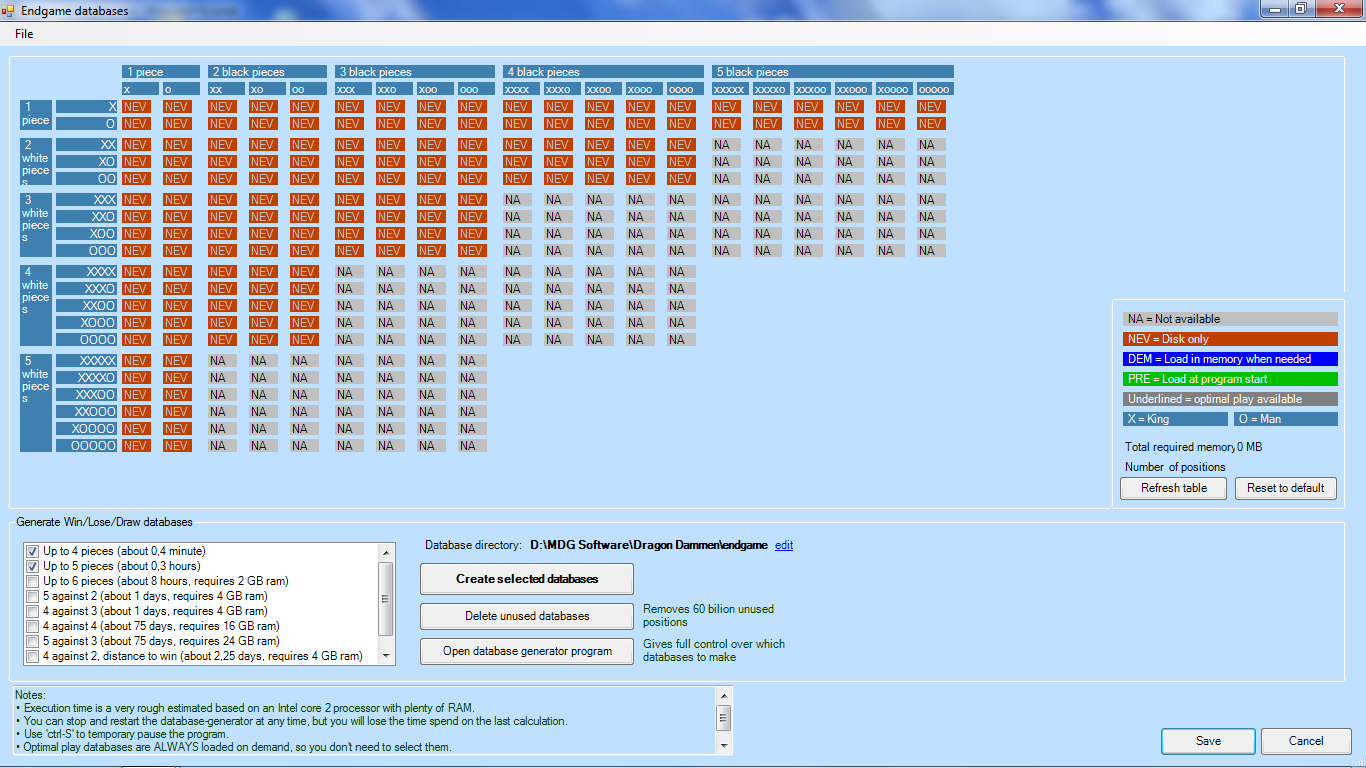Save the endgame database settings

pyautogui.click(x=1208, y=741)
